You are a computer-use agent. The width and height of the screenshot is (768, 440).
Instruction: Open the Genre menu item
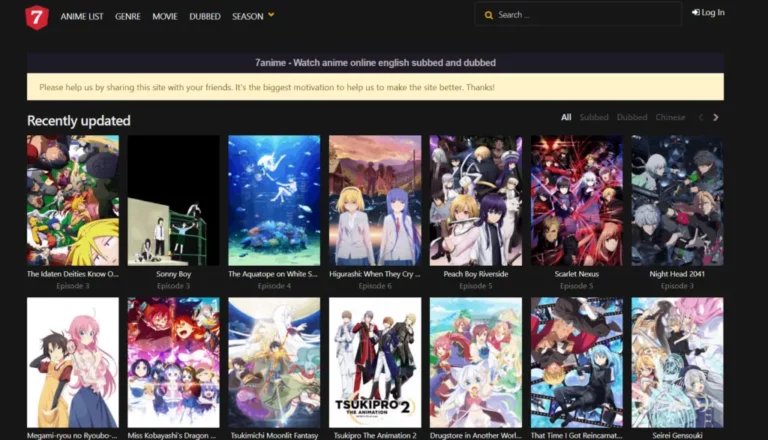click(x=128, y=17)
